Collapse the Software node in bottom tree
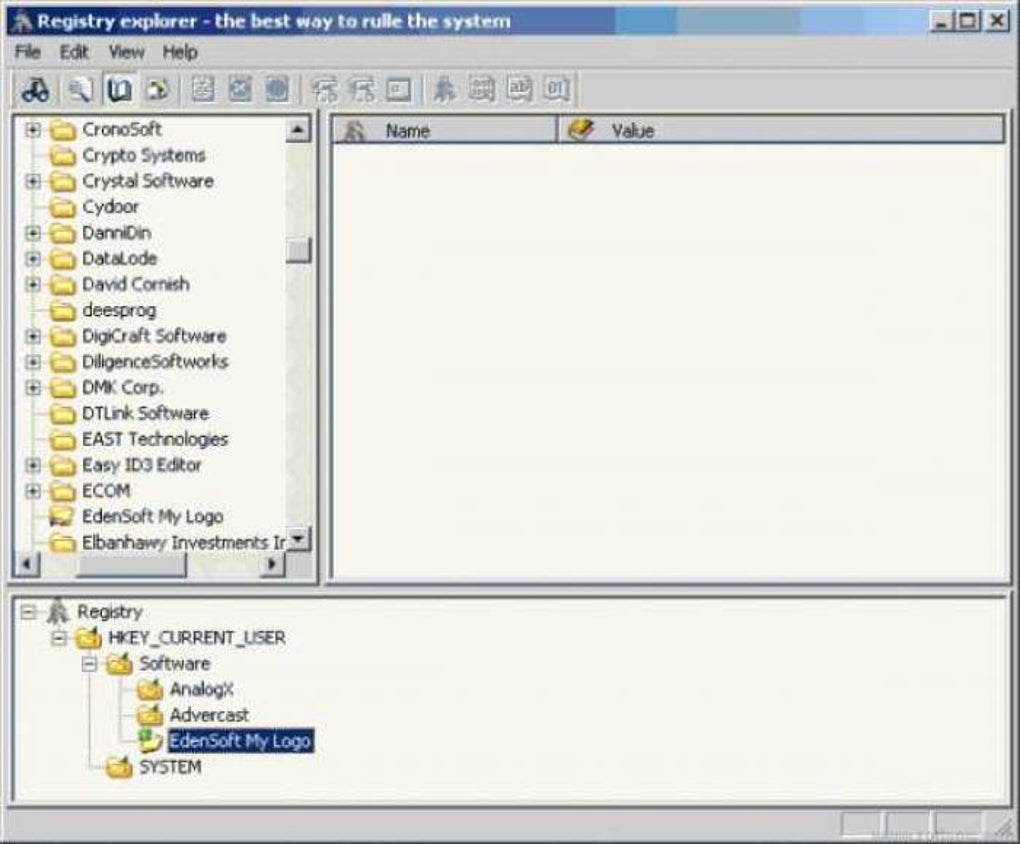The height and width of the screenshot is (844, 1020). [90, 664]
